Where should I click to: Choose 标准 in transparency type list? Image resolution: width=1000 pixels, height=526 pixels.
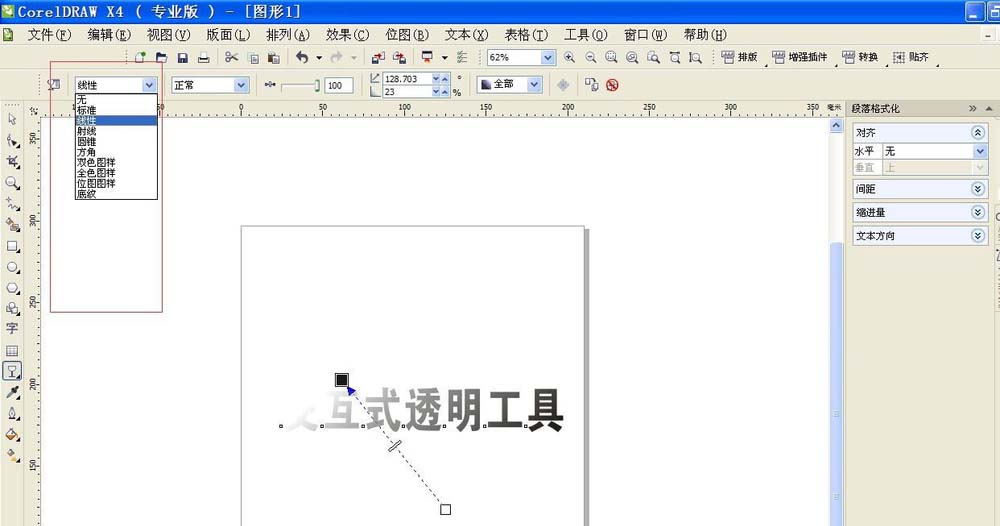coord(116,110)
